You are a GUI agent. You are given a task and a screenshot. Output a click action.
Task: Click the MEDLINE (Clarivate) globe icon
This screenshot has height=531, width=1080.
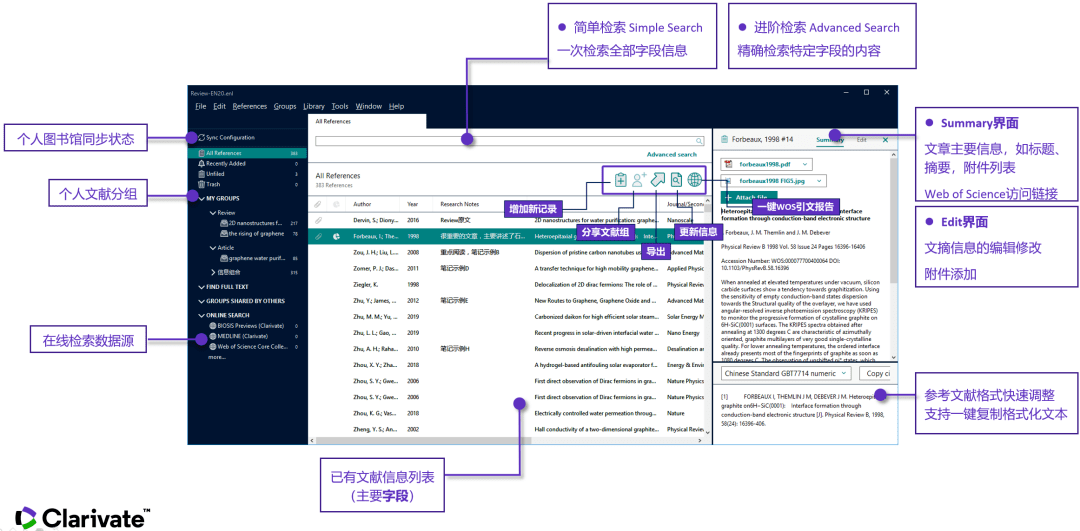pyautogui.click(x=213, y=336)
